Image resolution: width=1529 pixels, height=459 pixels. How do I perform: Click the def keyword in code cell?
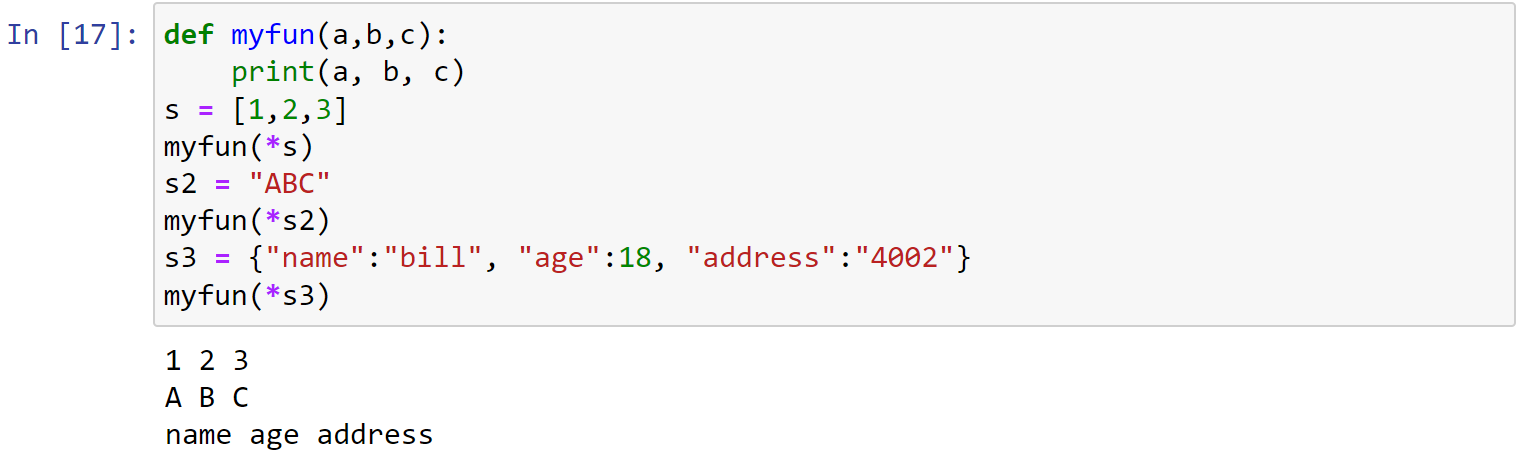tap(189, 35)
